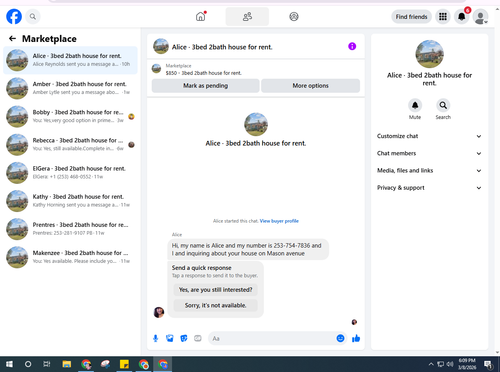Open the $850 Marketplace listing link
This screenshot has height=372, width=500.
(x=204, y=73)
